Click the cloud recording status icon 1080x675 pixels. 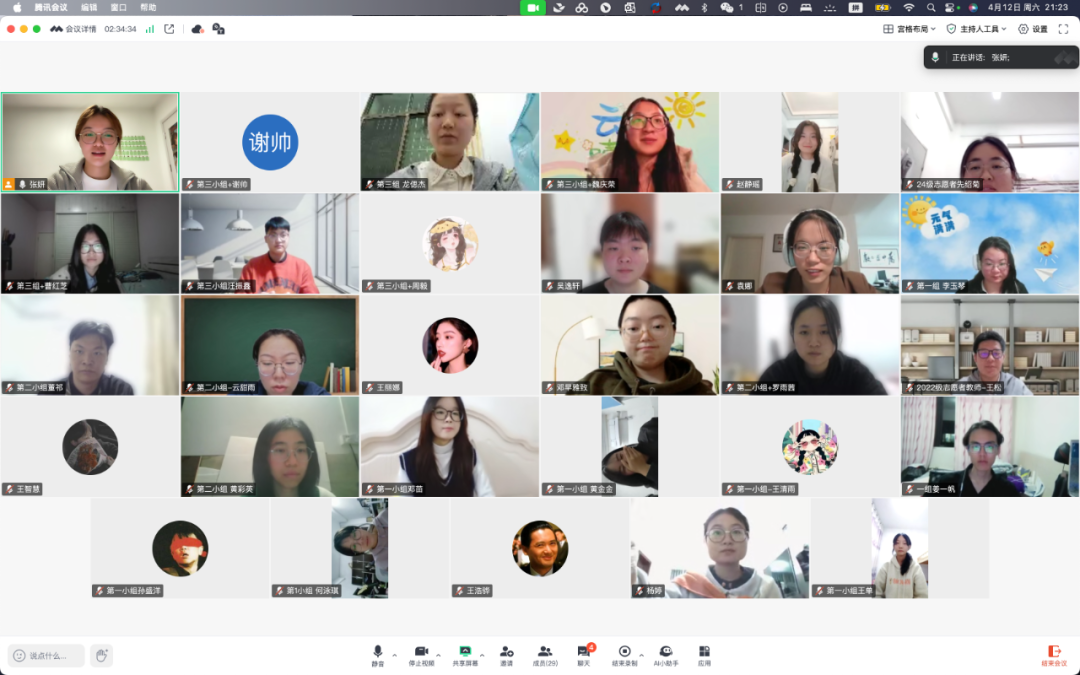[x=198, y=29]
